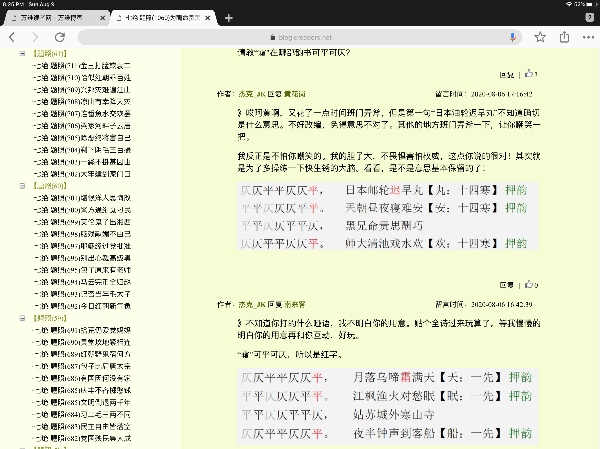Go back with the browser back arrow
The image size is (600, 449).
[x=12, y=37]
